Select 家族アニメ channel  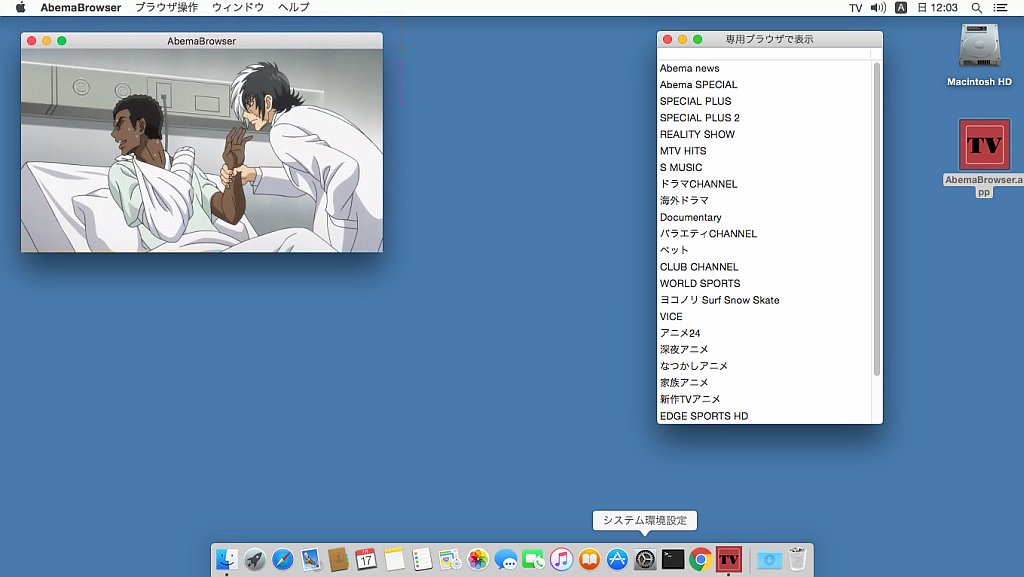click(x=765, y=382)
